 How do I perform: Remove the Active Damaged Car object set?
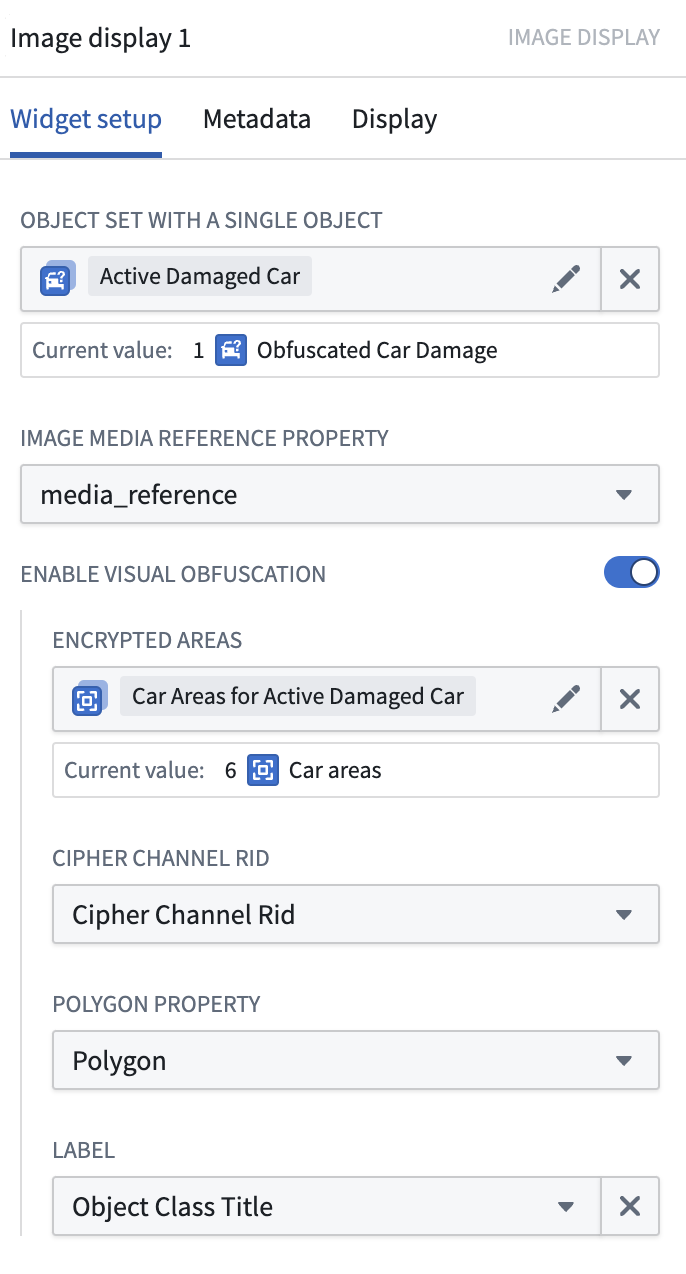pos(630,278)
